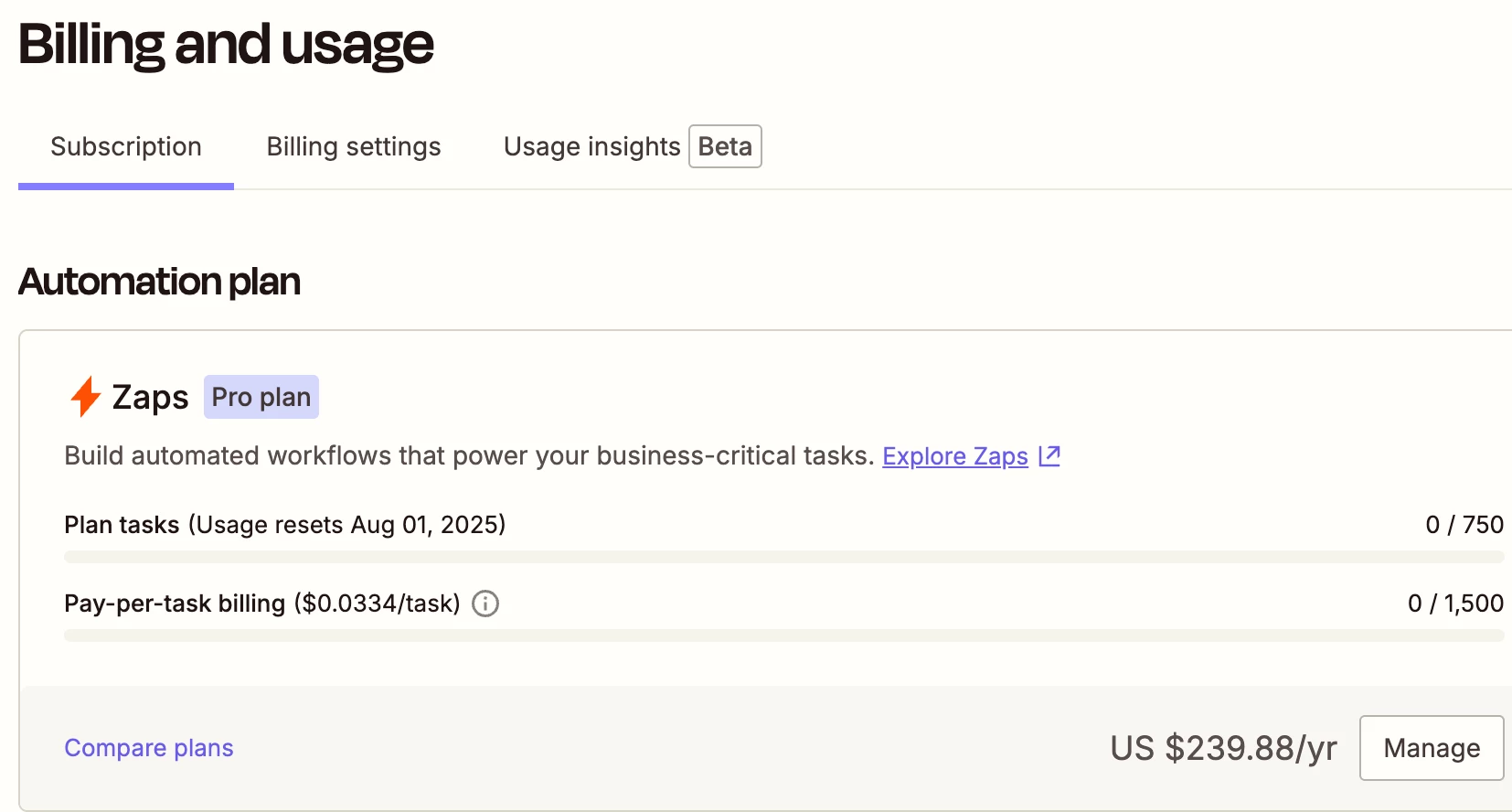Follow the Explore Zaps link
Image resolution: width=1512 pixels, height=812 pixels.
pos(955,455)
